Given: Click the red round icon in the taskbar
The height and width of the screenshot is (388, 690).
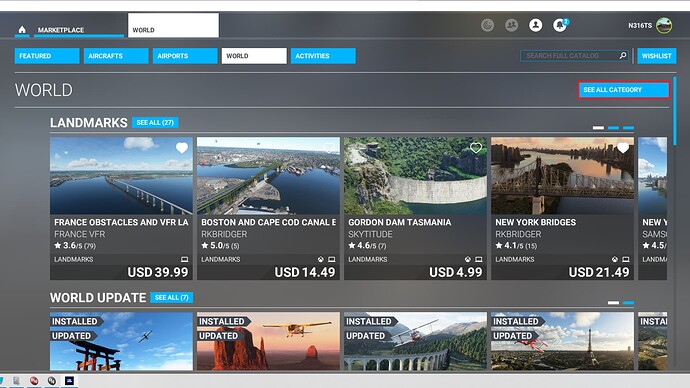Looking at the screenshot, I should [x=34, y=381].
